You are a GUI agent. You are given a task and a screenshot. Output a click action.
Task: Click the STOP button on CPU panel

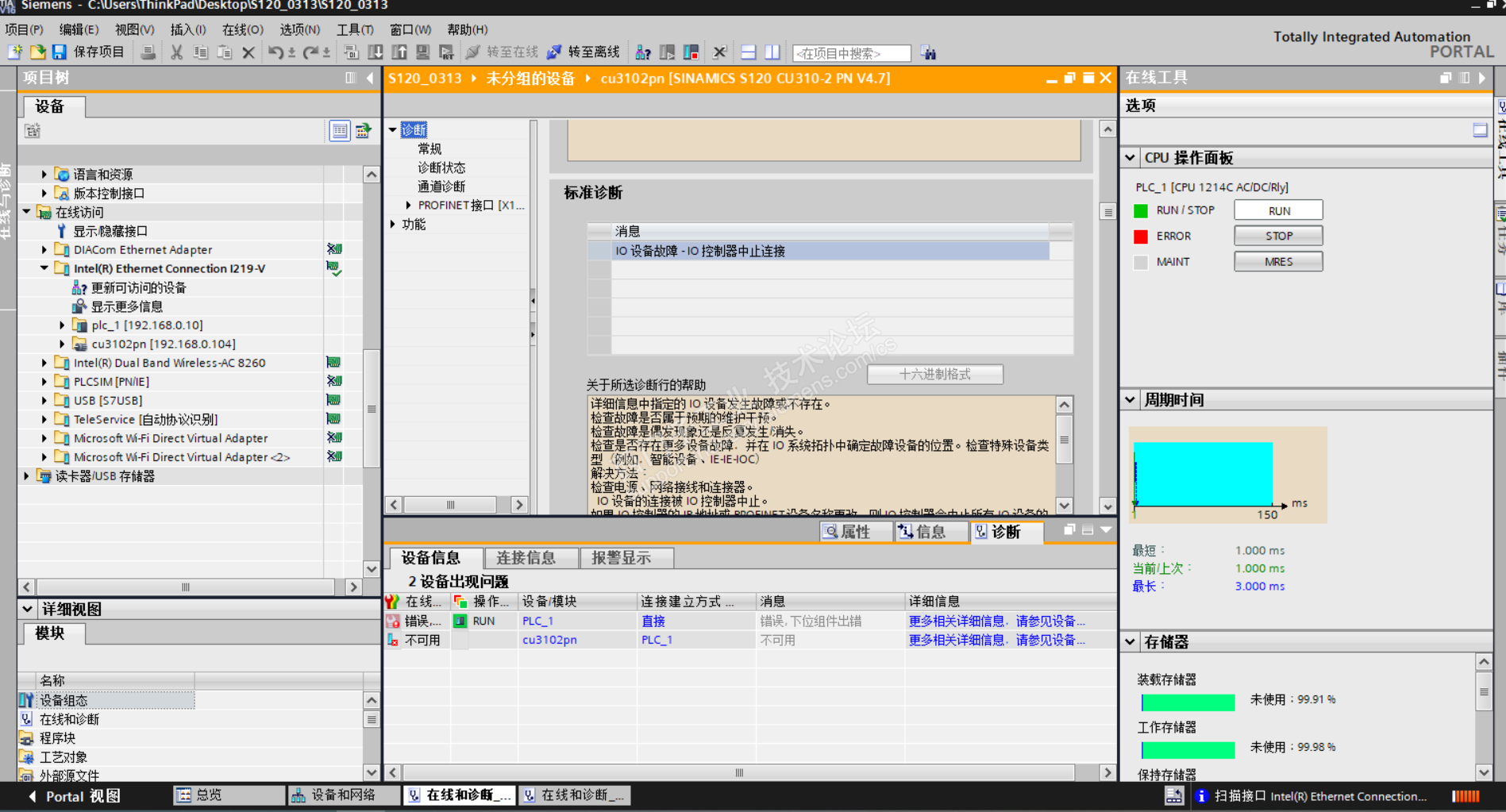click(x=1278, y=236)
